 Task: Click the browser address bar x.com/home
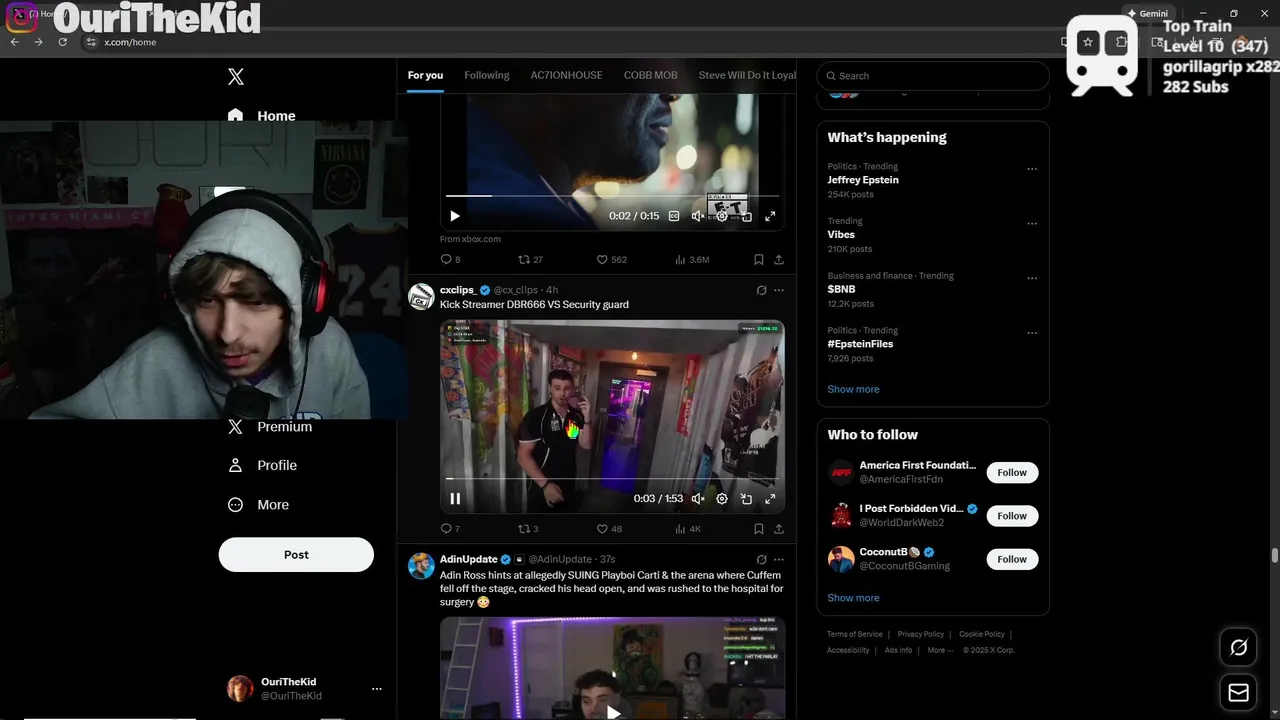(130, 43)
